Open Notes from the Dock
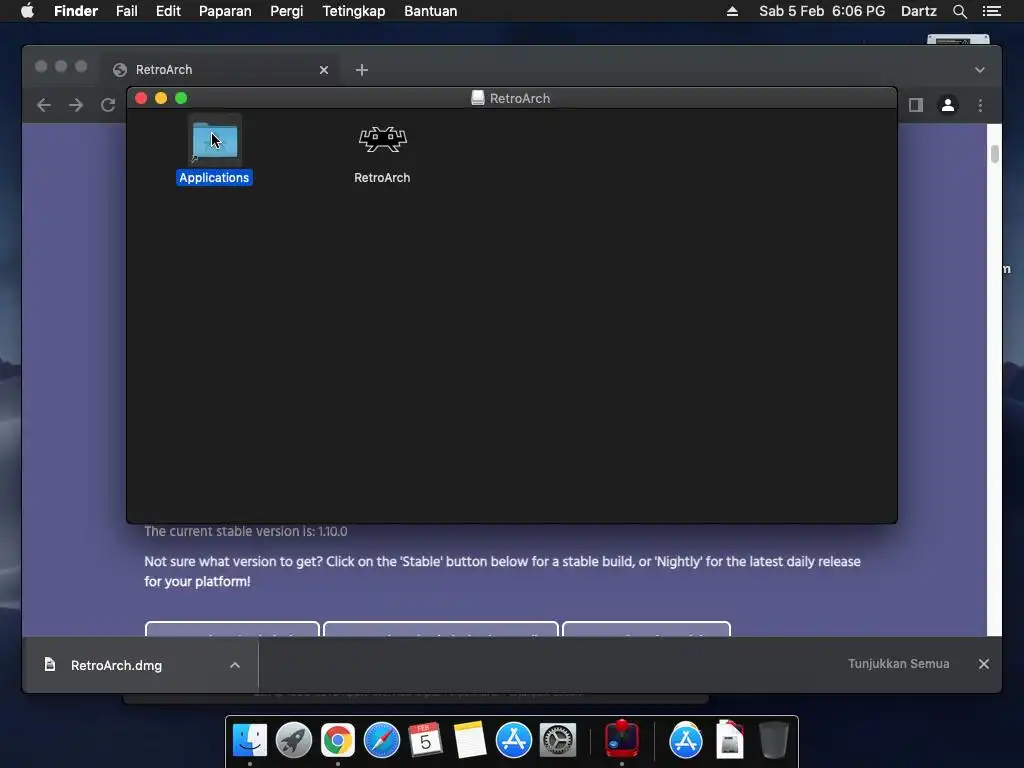The image size is (1024, 768). tap(470, 740)
